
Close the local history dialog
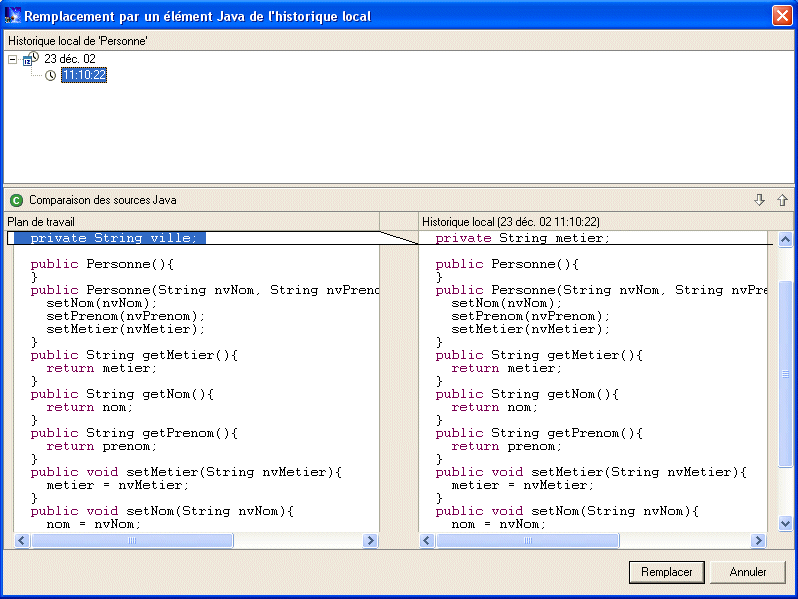click(782, 15)
